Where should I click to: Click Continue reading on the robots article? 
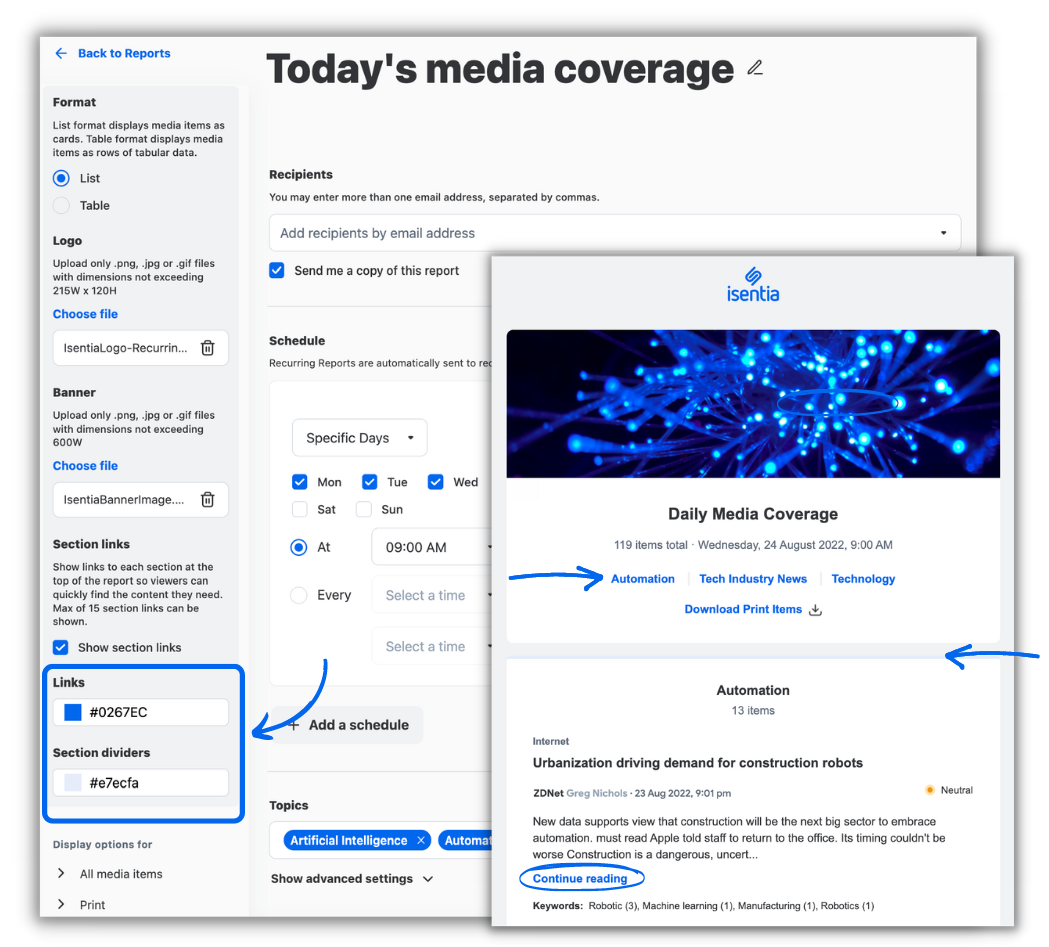[x=580, y=879]
